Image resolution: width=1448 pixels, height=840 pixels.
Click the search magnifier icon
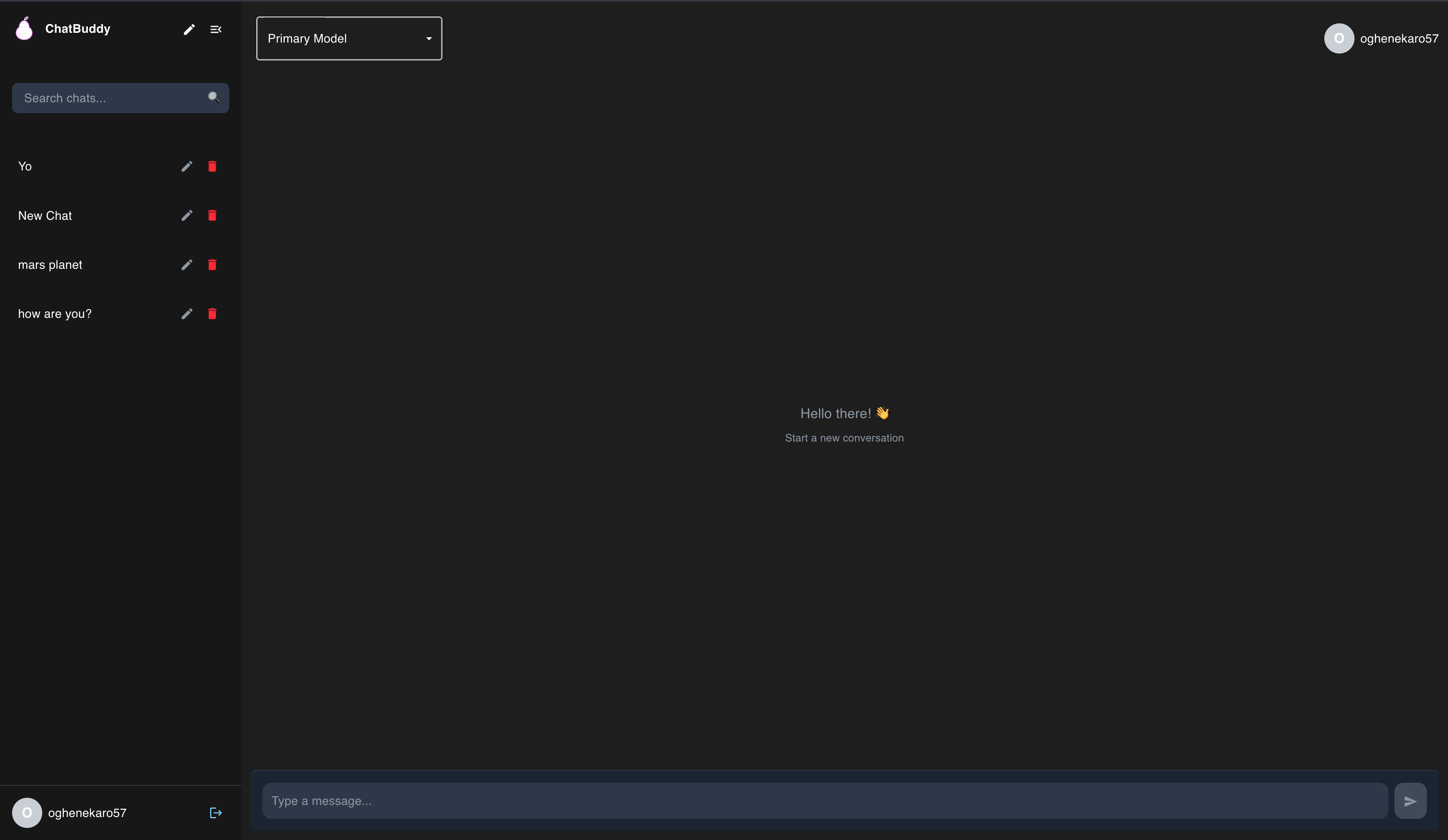click(x=214, y=98)
